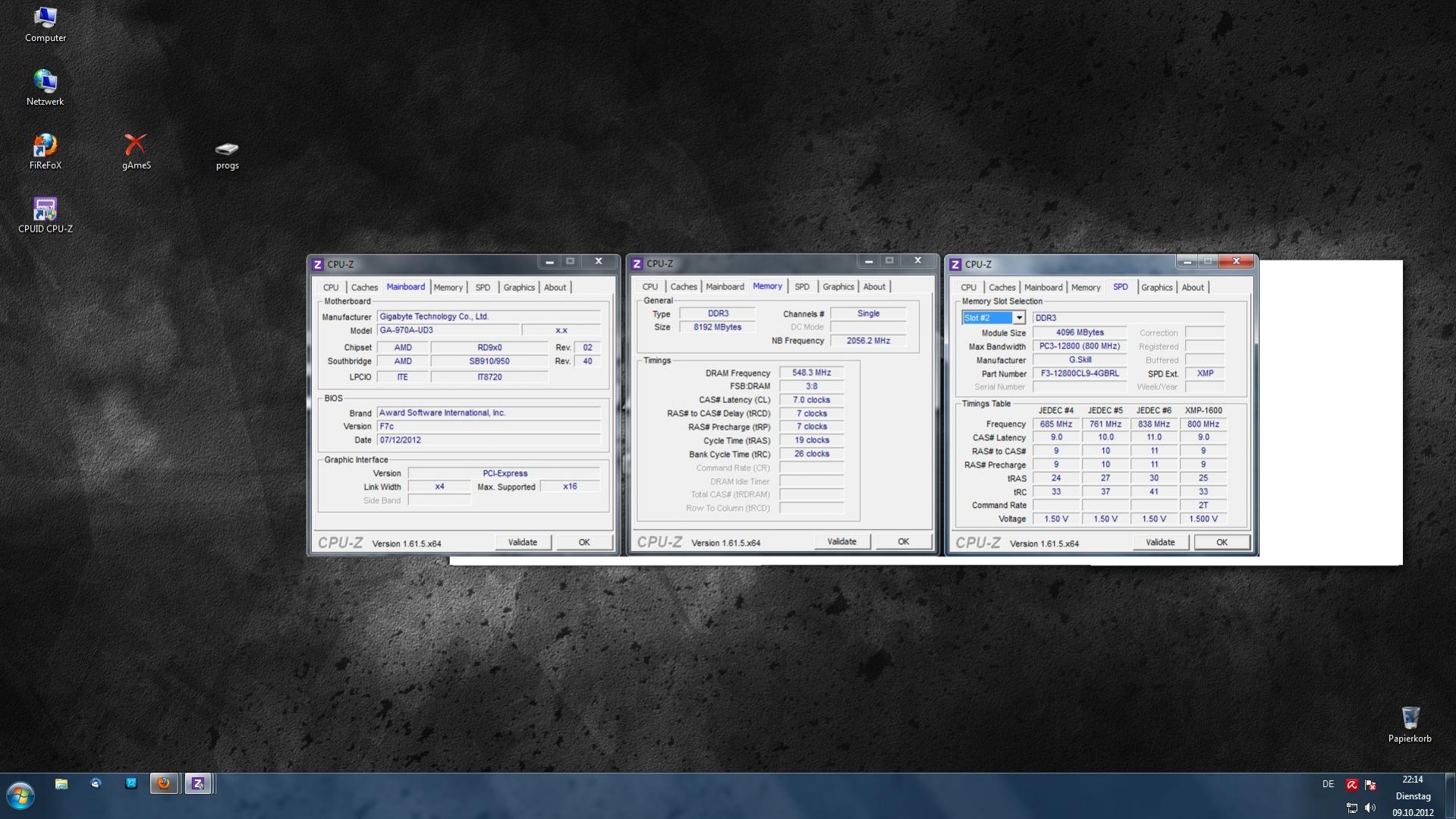Click the Z title icon of middle CPU-Z window
The width and height of the screenshot is (1456, 819).
(x=637, y=263)
